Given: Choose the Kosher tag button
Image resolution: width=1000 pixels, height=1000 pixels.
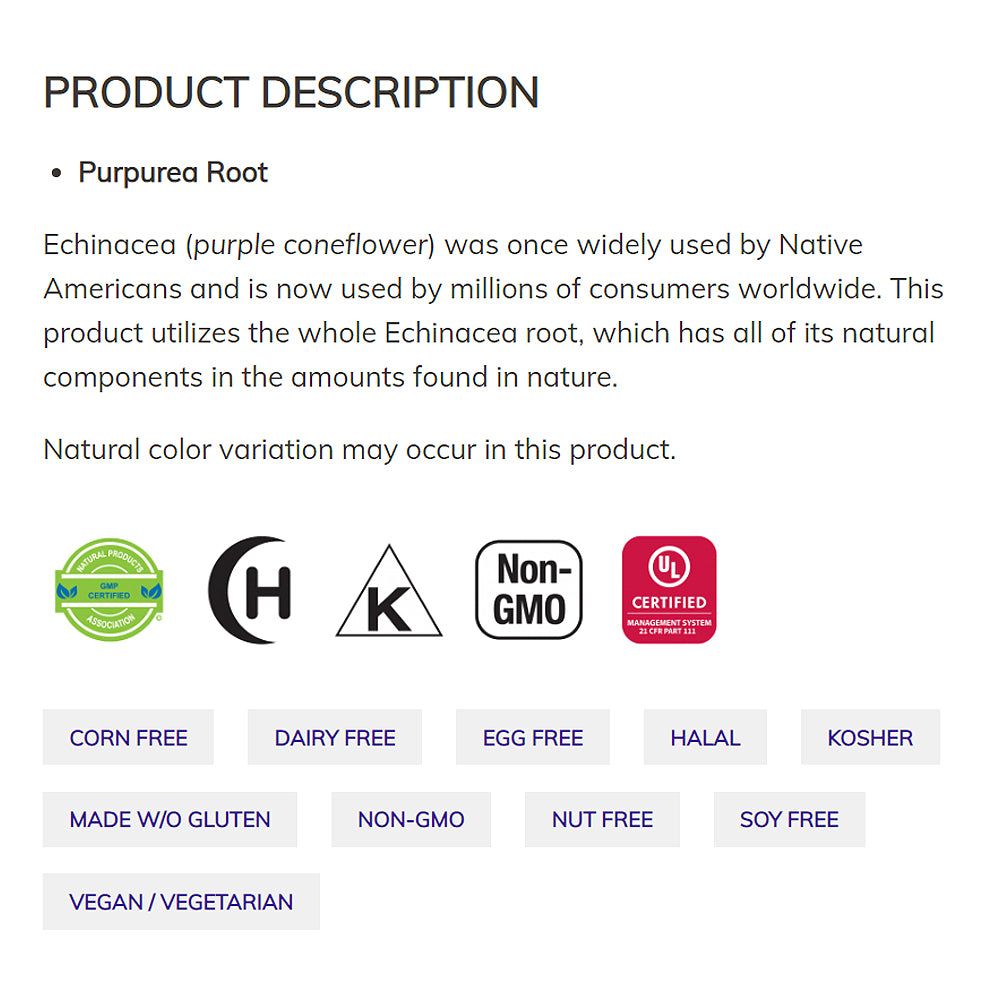Looking at the screenshot, I should tap(870, 738).
